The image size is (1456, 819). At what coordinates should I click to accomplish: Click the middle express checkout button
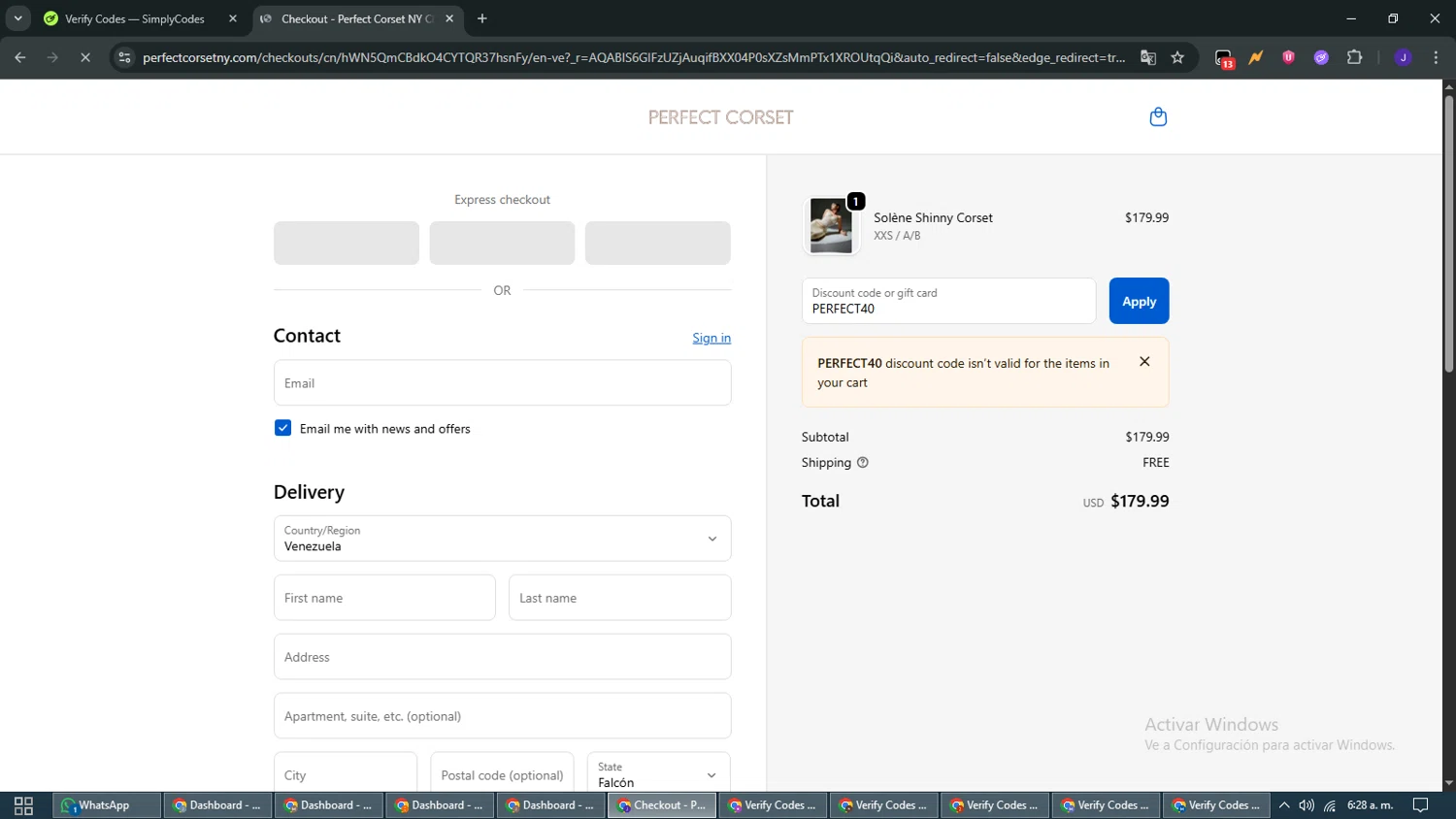point(502,243)
